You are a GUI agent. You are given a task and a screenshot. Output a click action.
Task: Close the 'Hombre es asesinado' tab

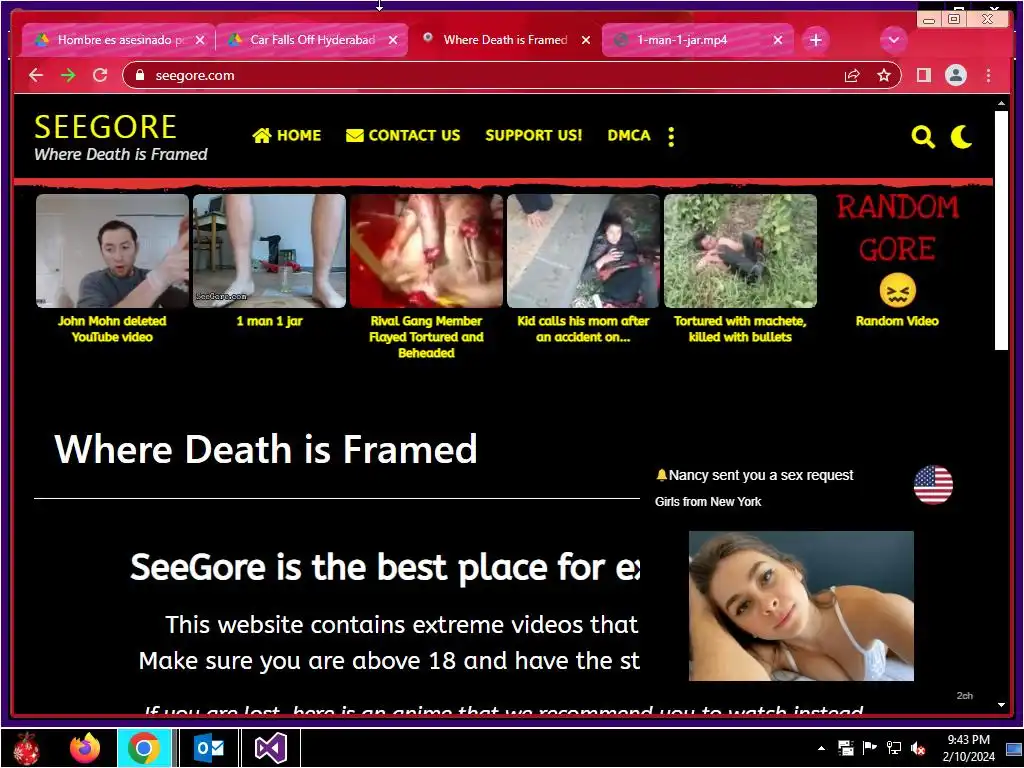point(200,40)
